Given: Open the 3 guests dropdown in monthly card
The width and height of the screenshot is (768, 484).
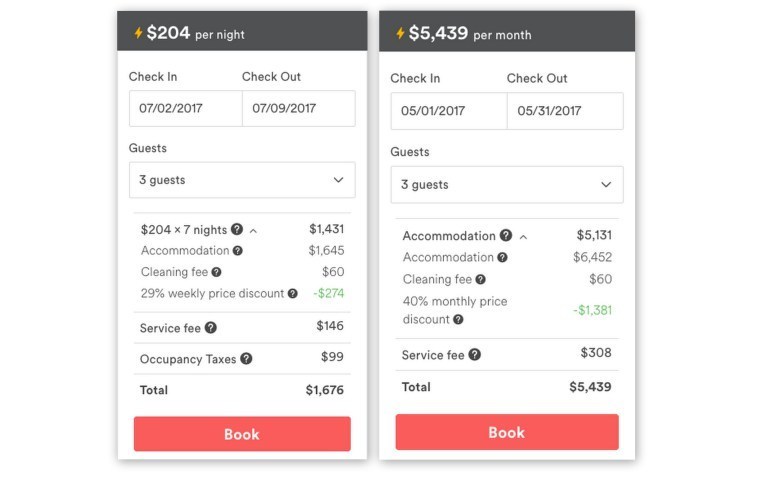Looking at the screenshot, I should click(x=506, y=185).
